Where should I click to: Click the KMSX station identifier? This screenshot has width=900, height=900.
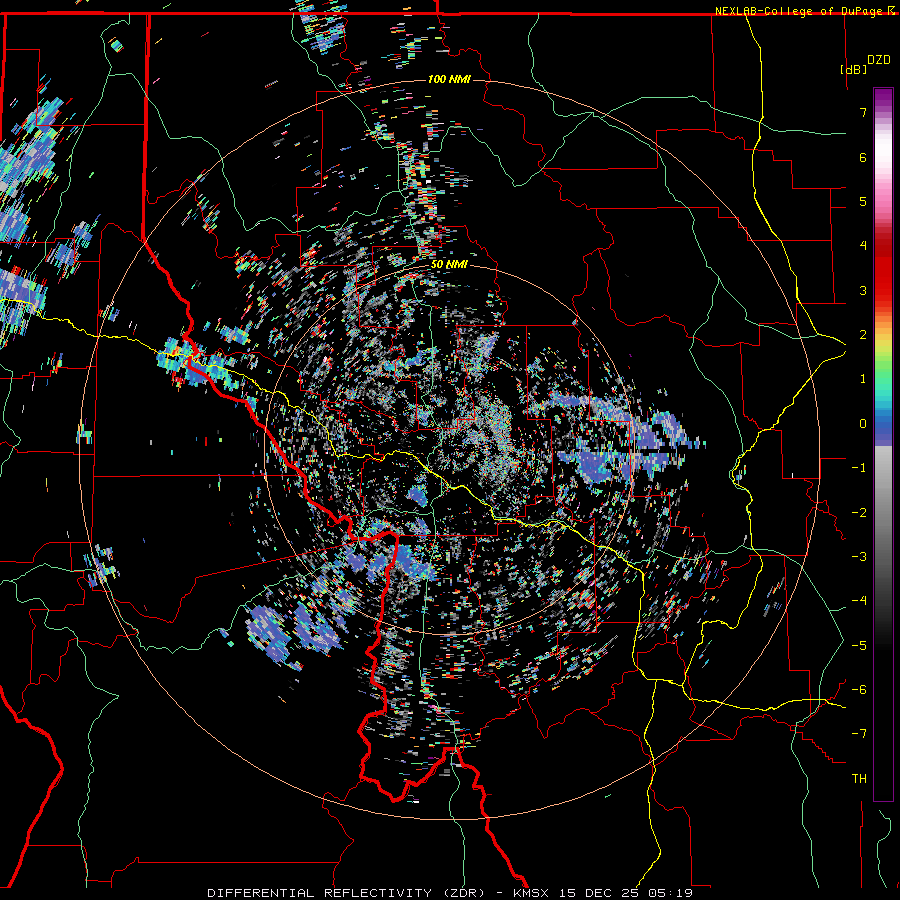(532, 893)
